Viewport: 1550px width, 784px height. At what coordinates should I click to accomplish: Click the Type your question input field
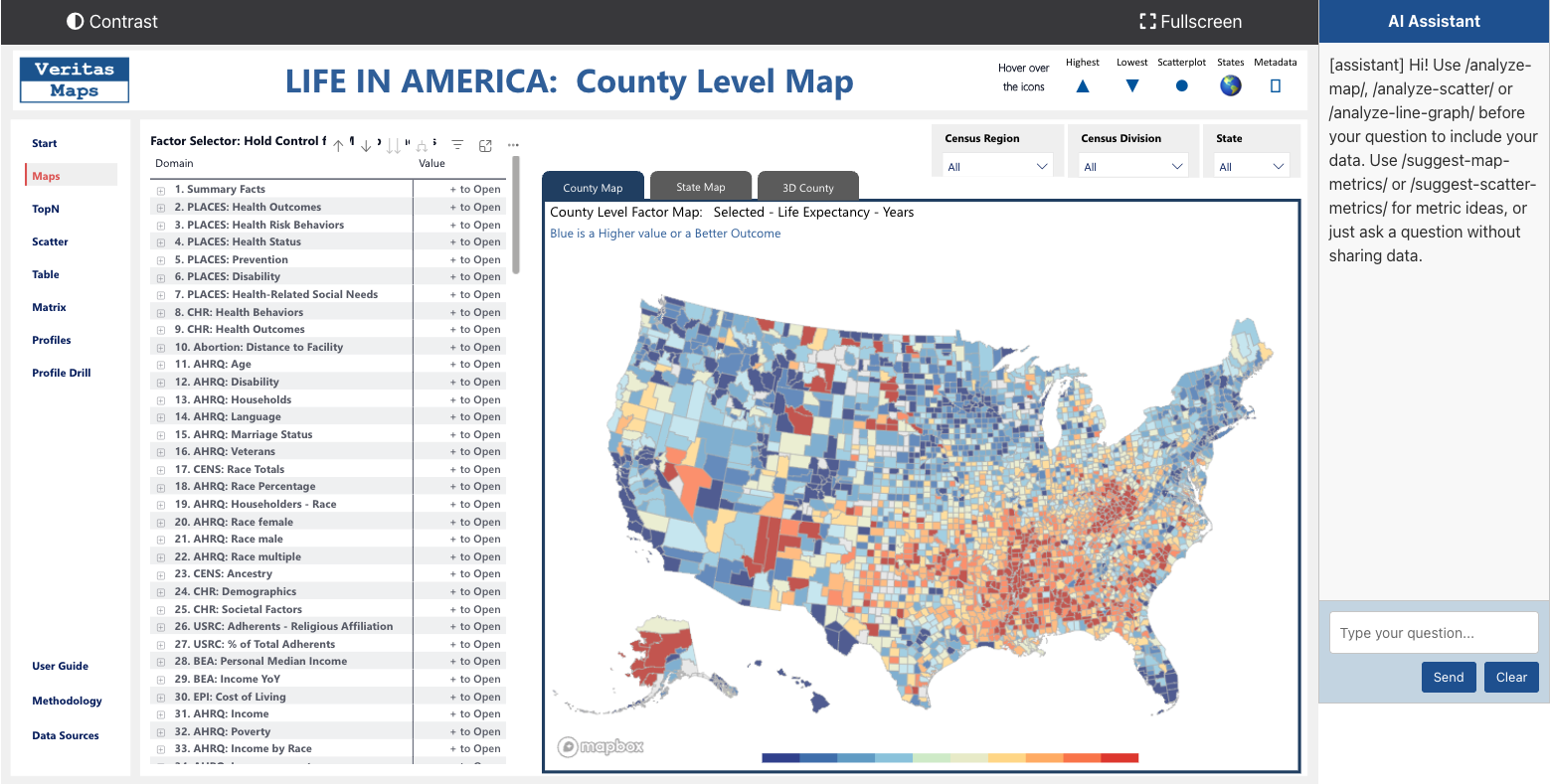[1434, 633]
